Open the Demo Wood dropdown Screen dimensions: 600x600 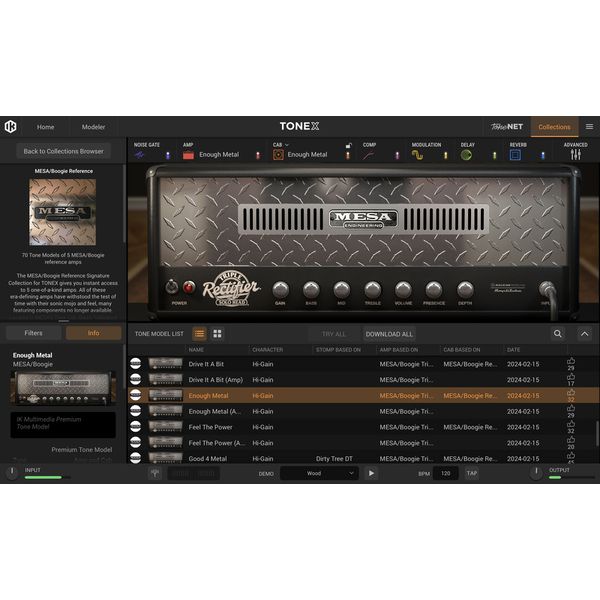pyautogui.click(x=320, y=473)
